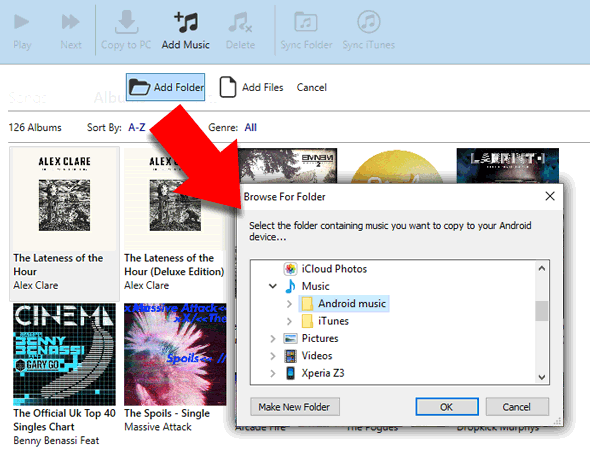Click the Play toolbar icon
The height and width of the screenshot is (452, 590).
click(x=21, y=22)
